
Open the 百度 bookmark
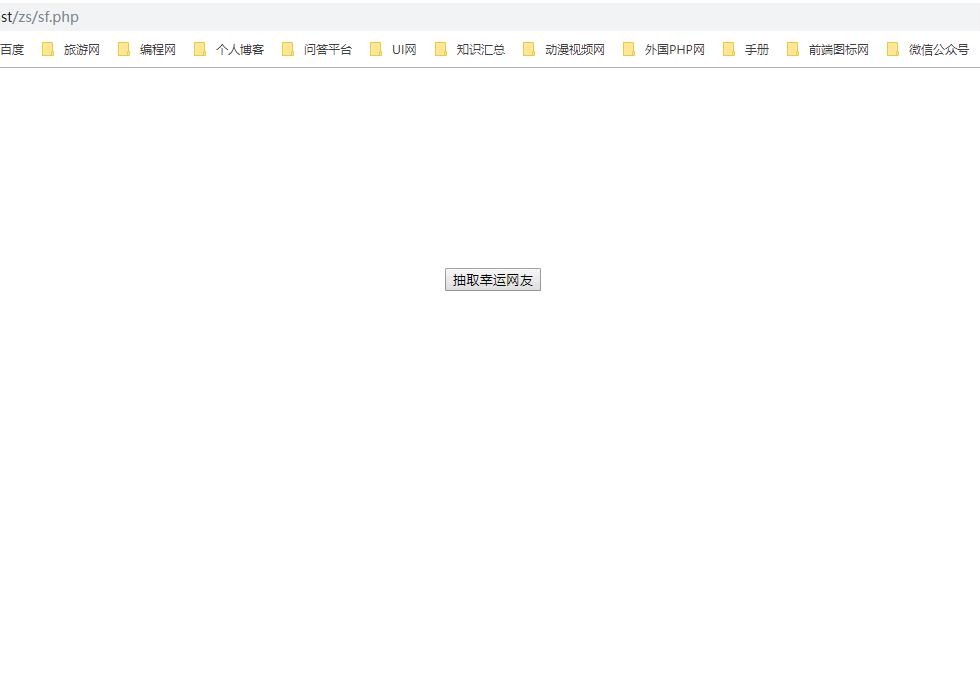(x=12, y=48)
